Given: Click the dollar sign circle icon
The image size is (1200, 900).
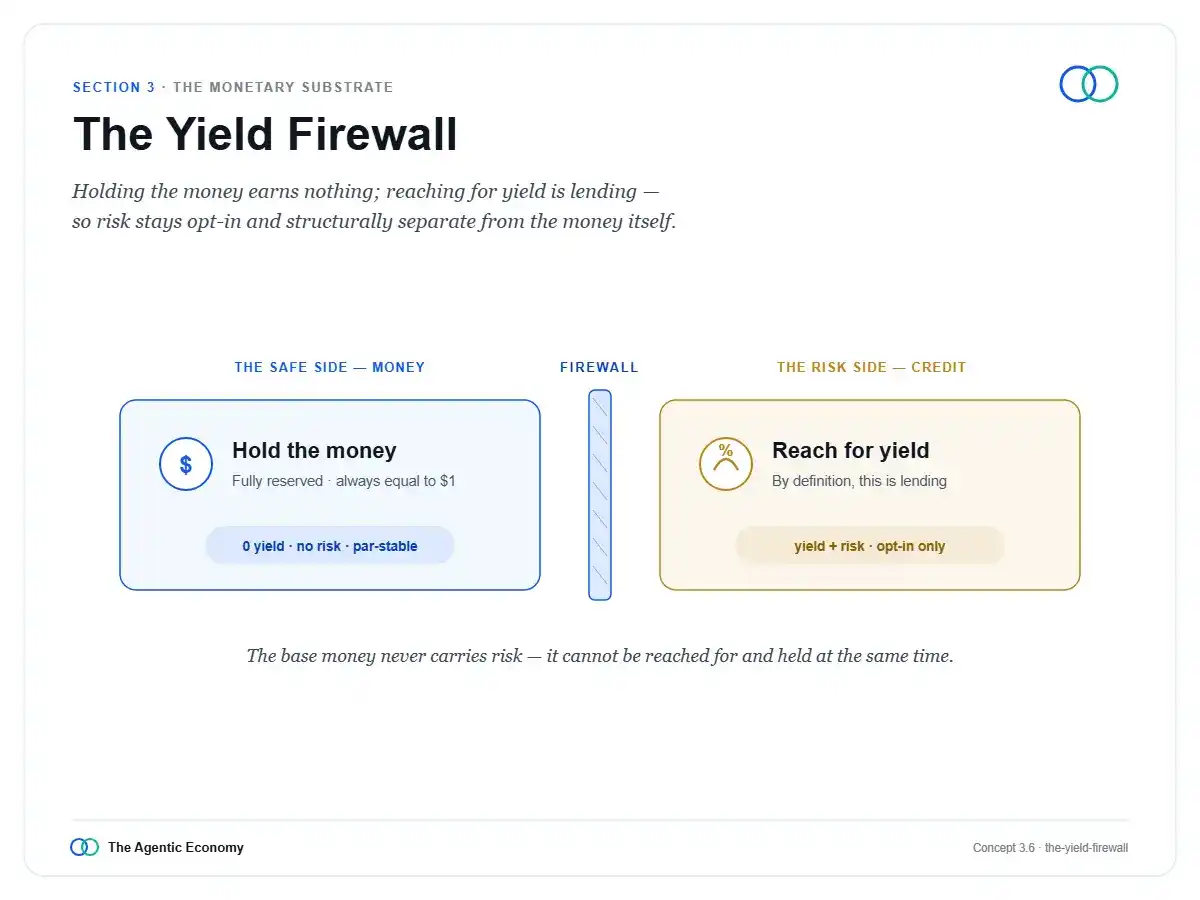Looking at the screenshot, I should coord(186,464).
